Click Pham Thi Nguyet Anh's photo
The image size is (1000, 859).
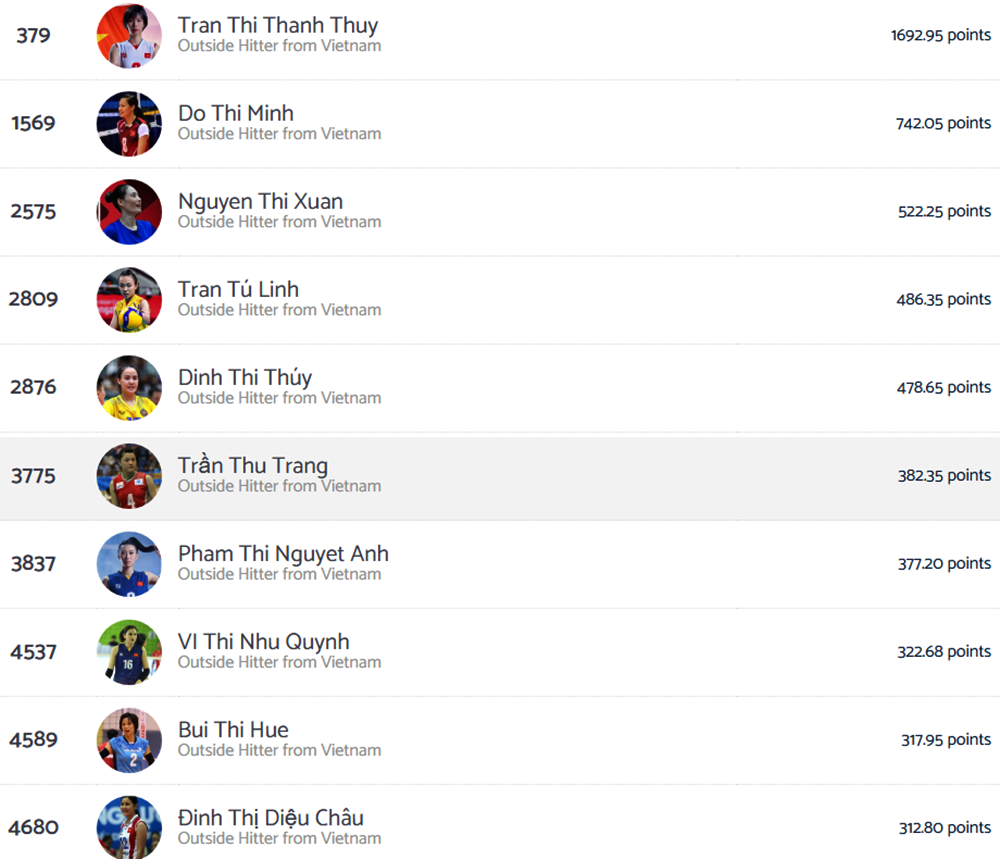click(x=129, y=564)
